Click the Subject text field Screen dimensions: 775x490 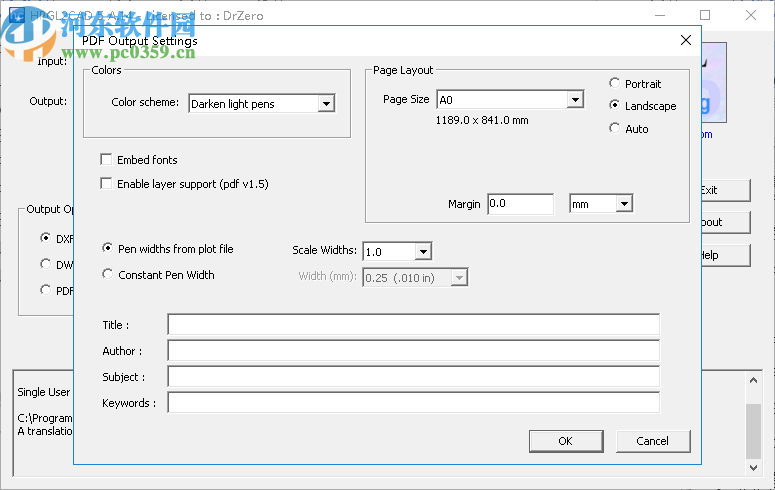[x=414, y=377]
